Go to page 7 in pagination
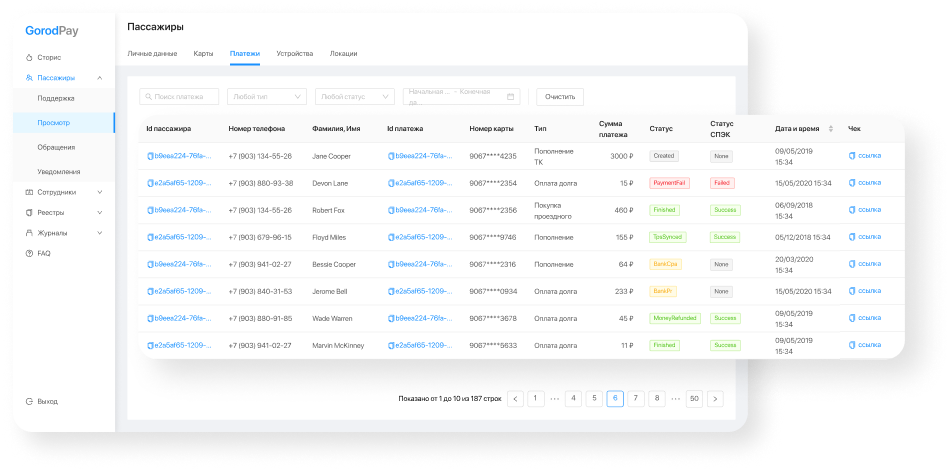This screenshot has width=952, height=470. pos(636,399)
